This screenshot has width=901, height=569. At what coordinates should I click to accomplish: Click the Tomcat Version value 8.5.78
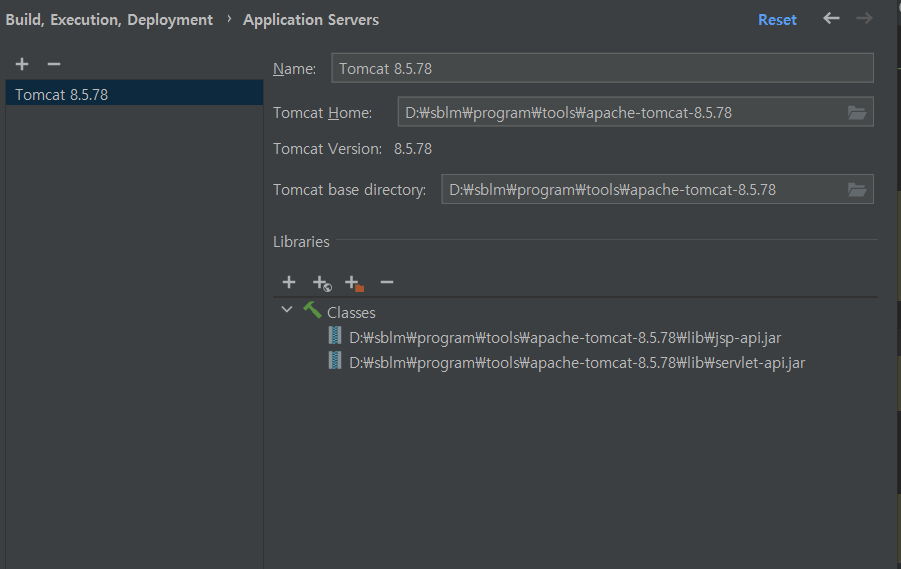[413, 149]
